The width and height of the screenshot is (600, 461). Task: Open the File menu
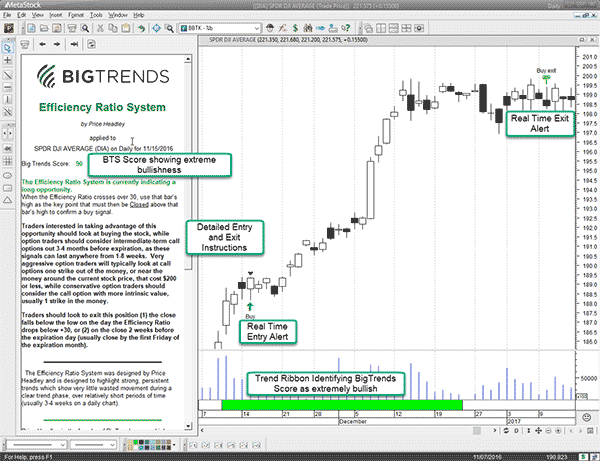coord(7,15)
